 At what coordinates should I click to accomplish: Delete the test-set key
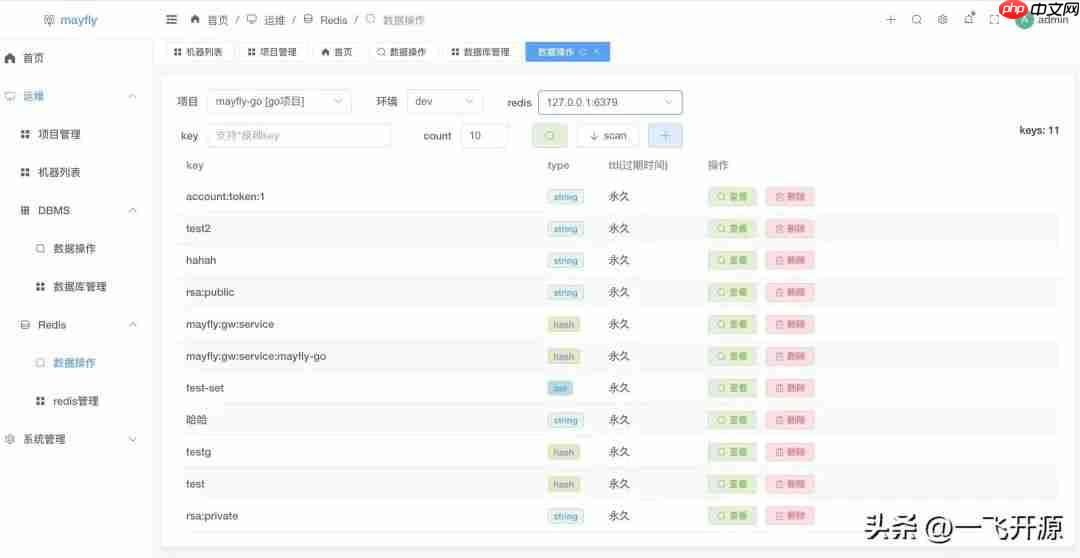[790, 388]
